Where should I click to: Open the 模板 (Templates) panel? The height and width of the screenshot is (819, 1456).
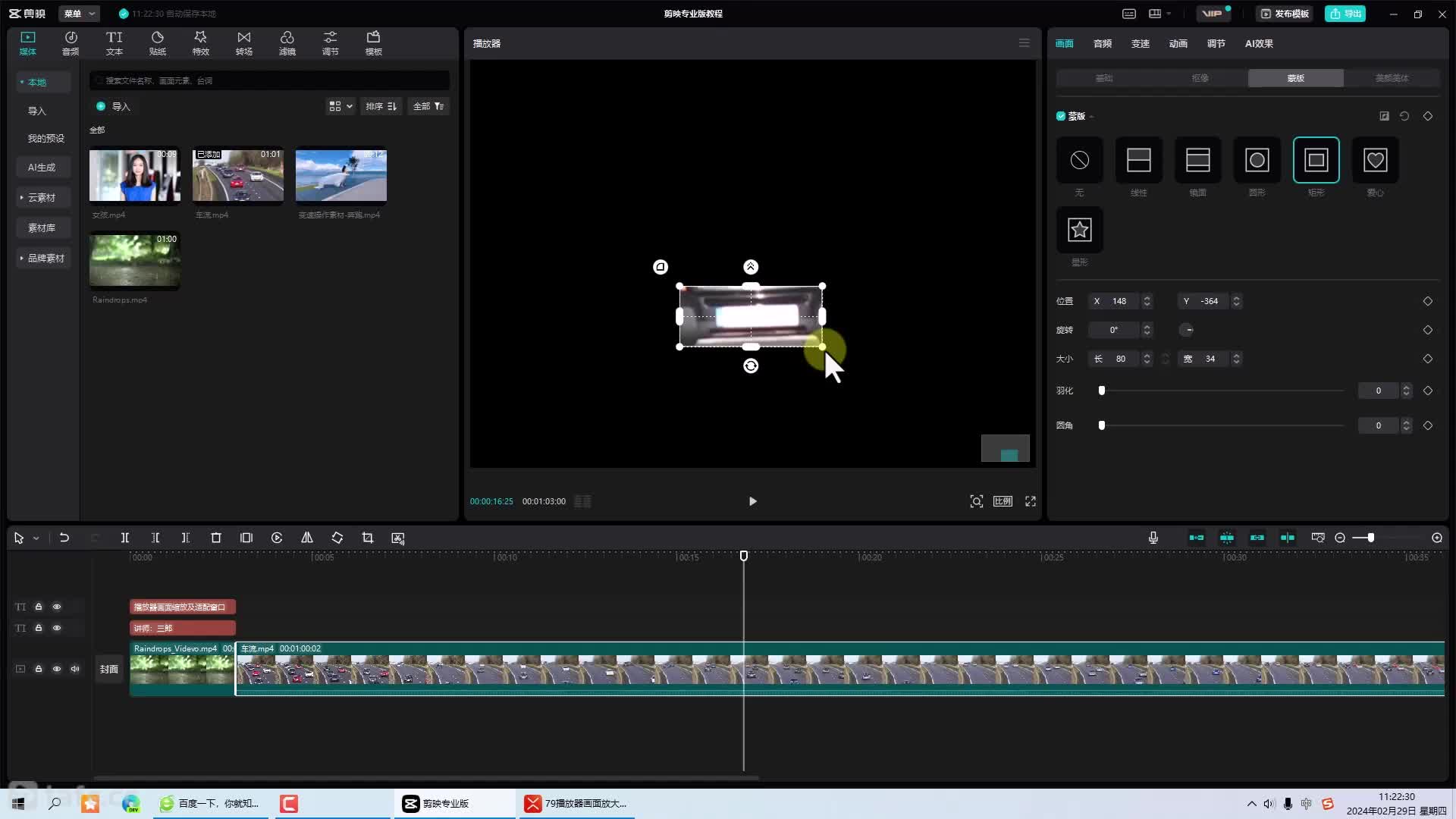pyautogui.click(x=373, y=43)
